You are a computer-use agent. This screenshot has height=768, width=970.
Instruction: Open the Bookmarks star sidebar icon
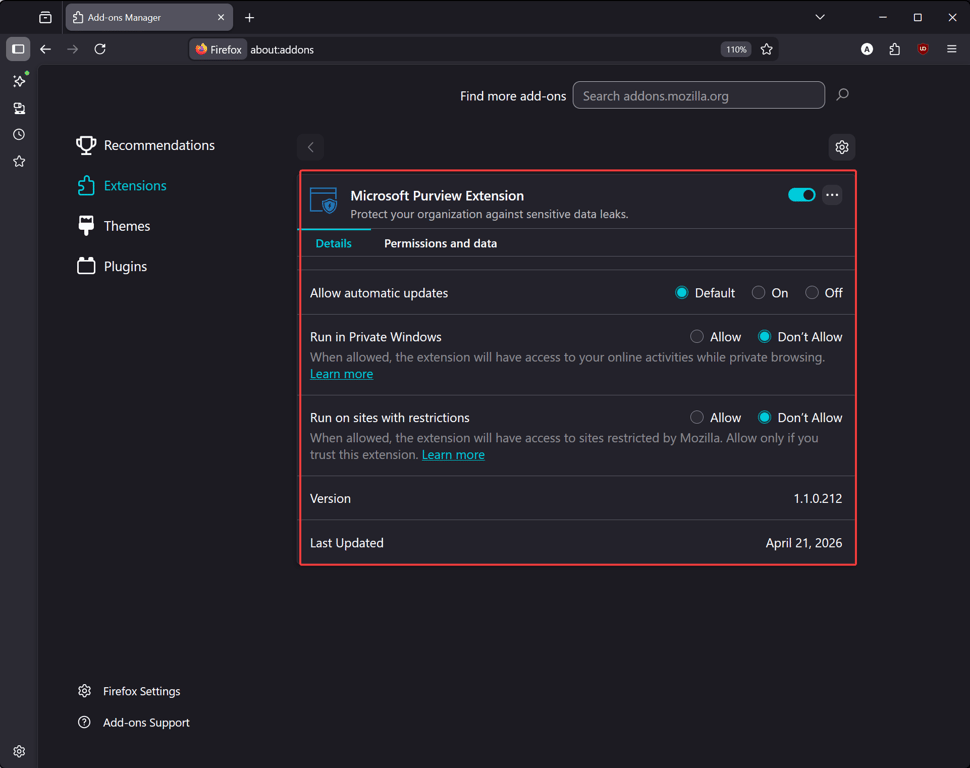tap(19, 162)
